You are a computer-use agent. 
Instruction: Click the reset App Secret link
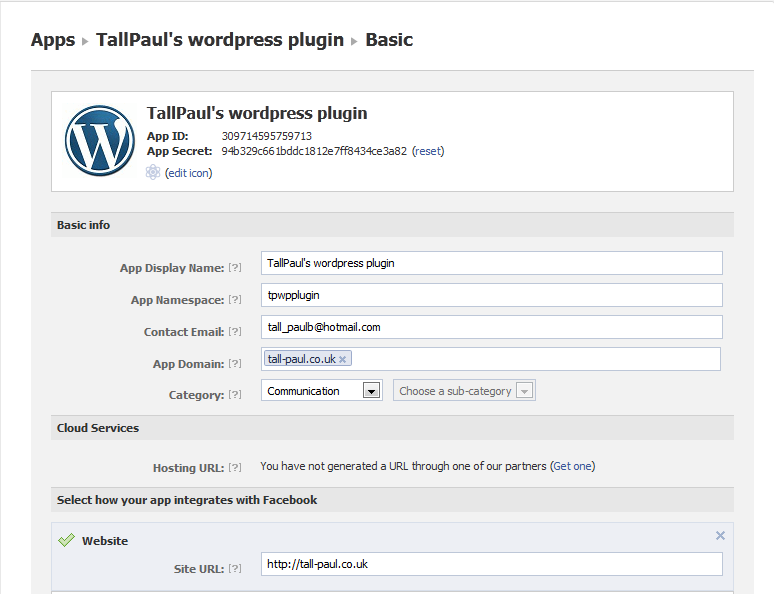tap(428, 151)
